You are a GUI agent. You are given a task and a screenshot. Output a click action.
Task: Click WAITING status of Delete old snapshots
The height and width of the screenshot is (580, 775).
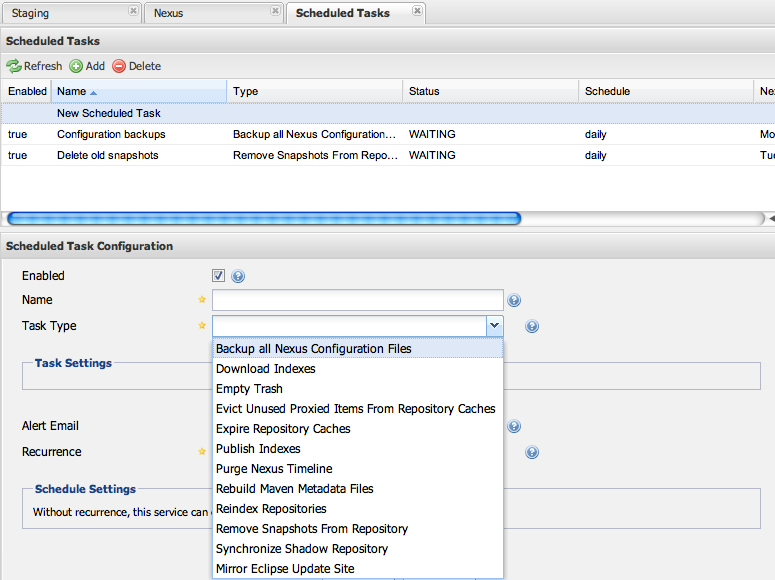(x=432, y=155)
